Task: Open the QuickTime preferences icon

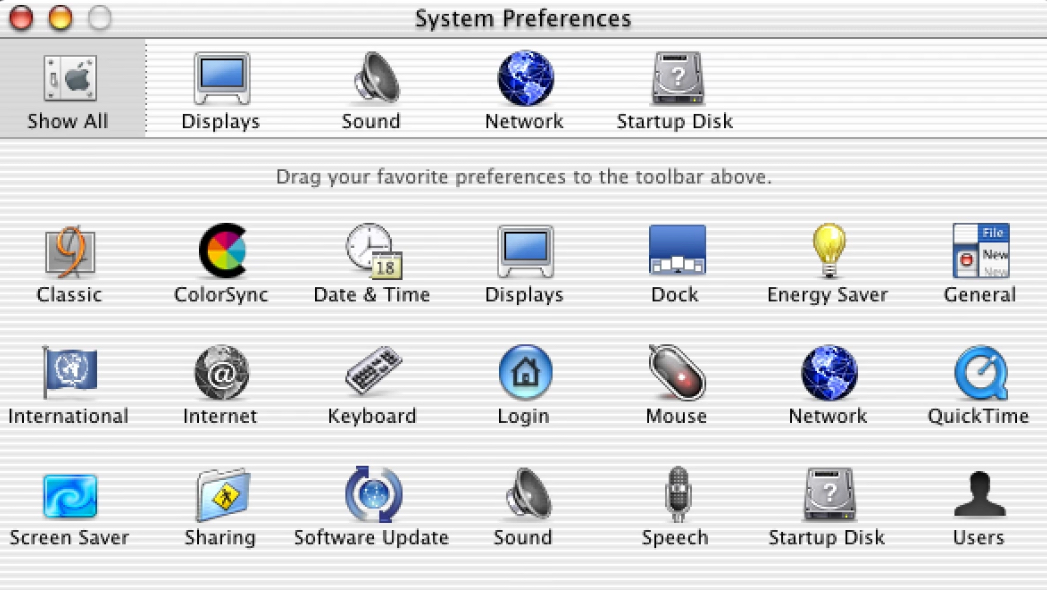Action: pyautogui.click(x=981, y=372)
